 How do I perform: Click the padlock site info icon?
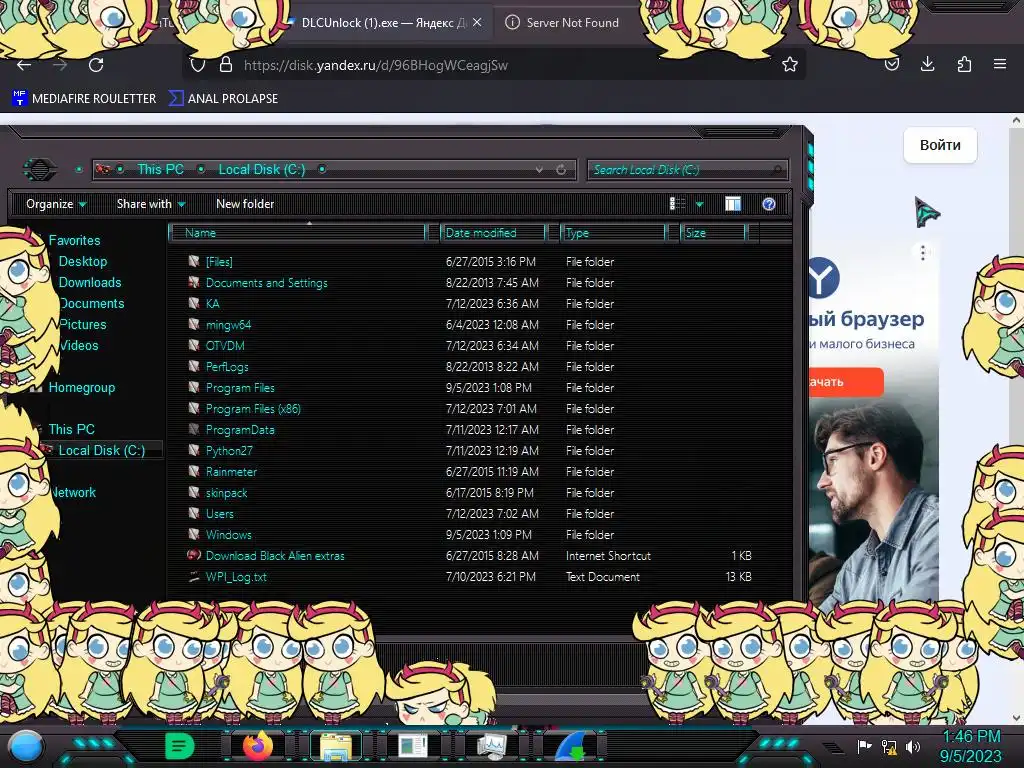coord(226,65)
